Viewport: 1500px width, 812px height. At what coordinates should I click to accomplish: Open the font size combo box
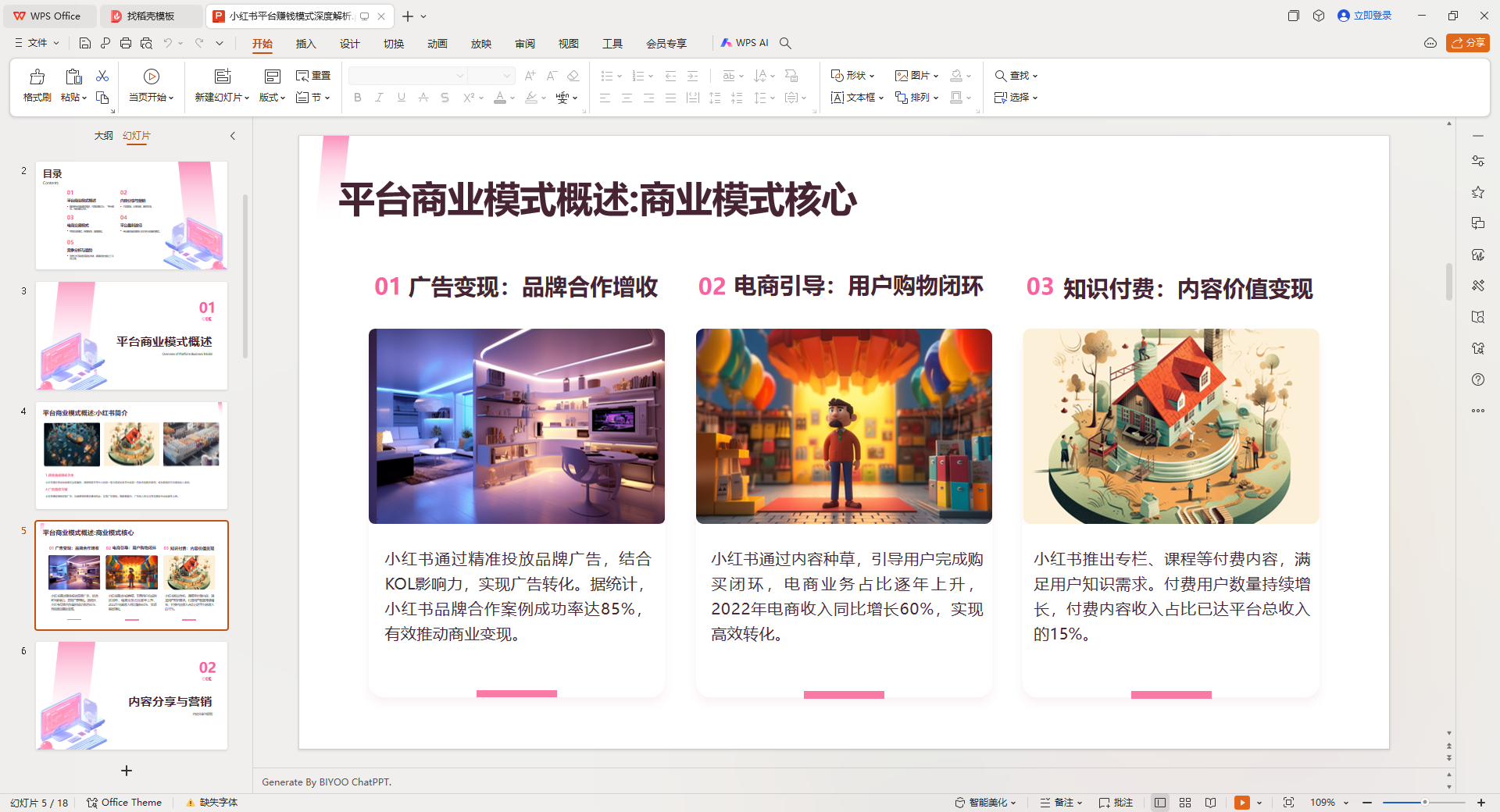coord(491,76)
